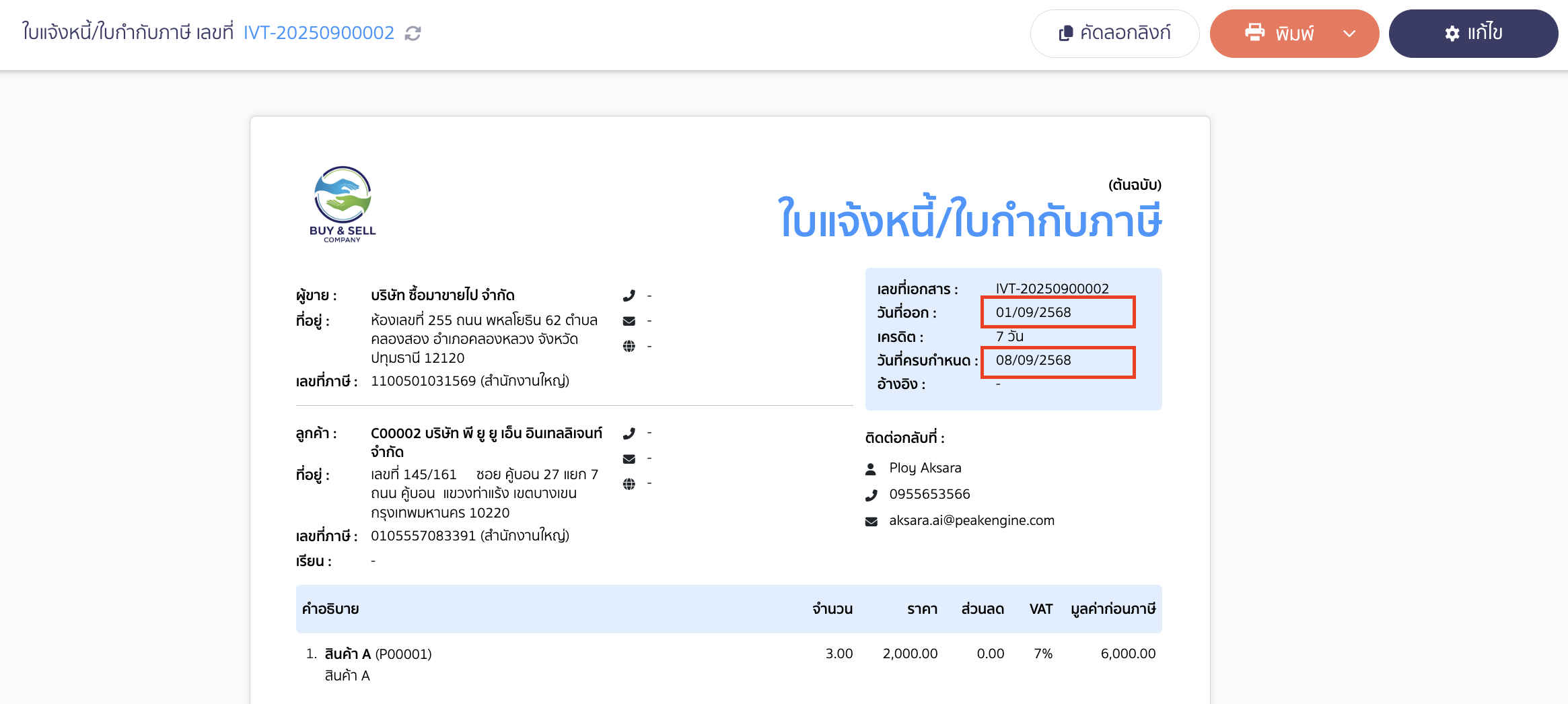Screen dimensions: 1568x704
Task: Click the copy icon in คัดลอกลิงก์ button
Action: point(1066,33)
